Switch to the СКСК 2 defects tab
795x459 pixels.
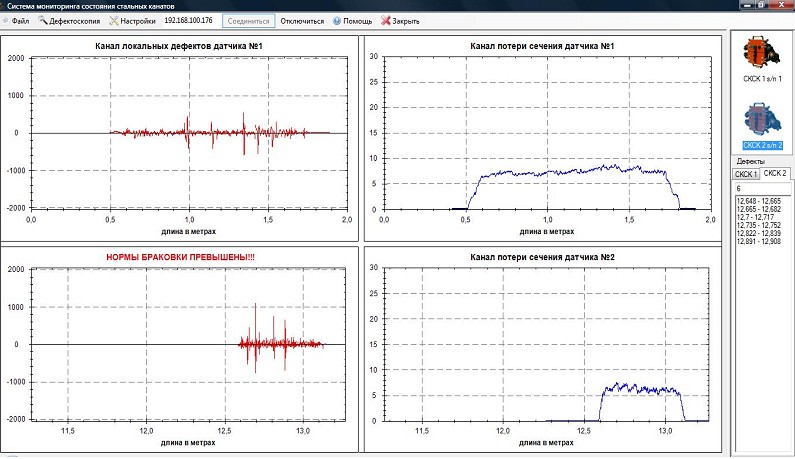(775, 173)
